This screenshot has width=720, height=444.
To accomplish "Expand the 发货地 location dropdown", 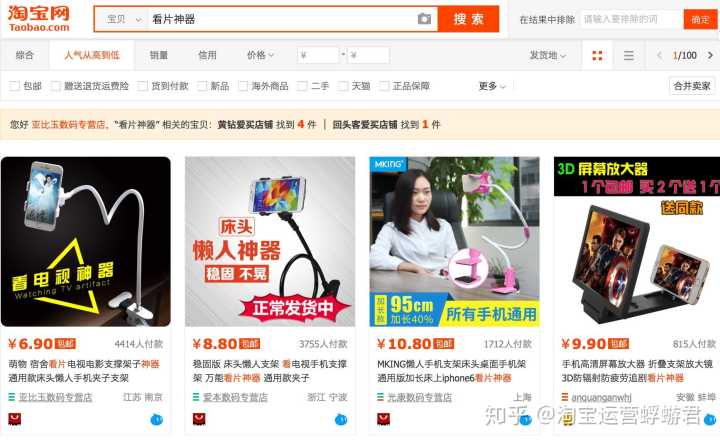I will coord(547,56).
